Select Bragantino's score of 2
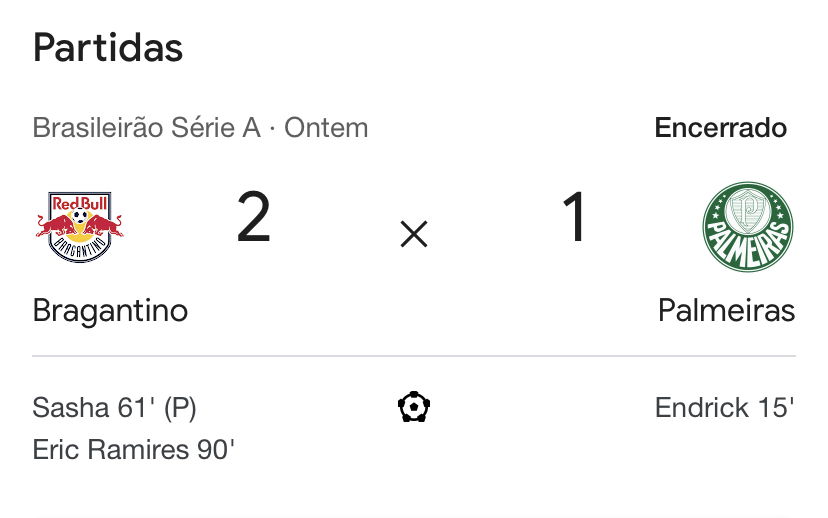The width and height of the screenshot is (828, 518). pyautogui.click(x=254, y=217)
